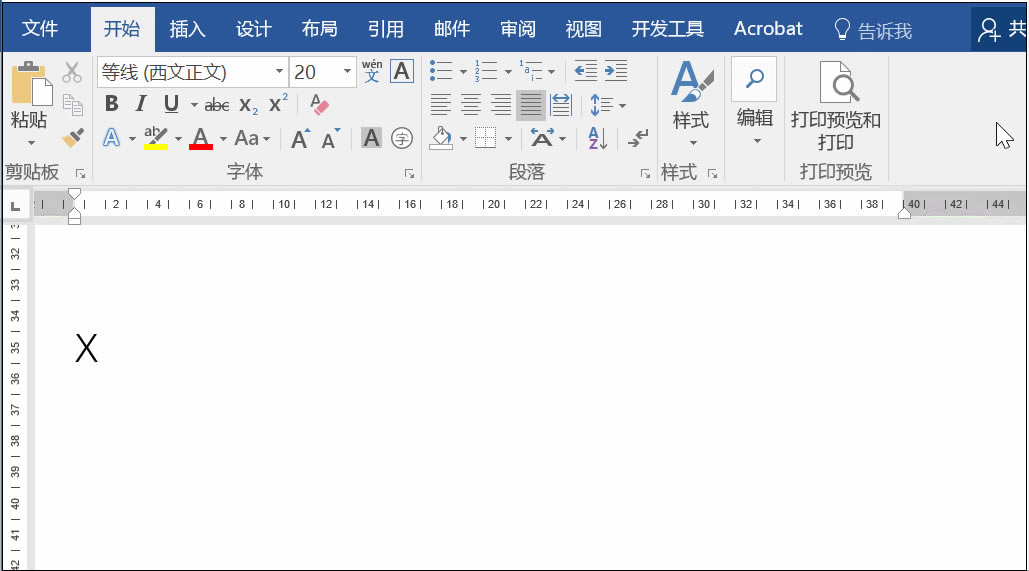This screenshot has width=1029, height=571.
Task: Toggle superscript formatting
Action: [x=278, y=103]
